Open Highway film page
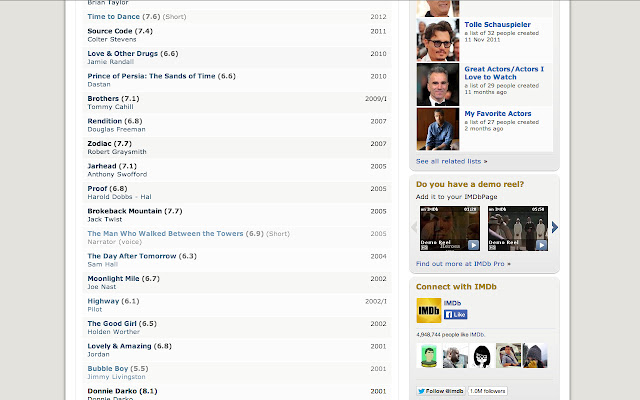The height and width of the screenshot is (400, 640). (103, 301)
